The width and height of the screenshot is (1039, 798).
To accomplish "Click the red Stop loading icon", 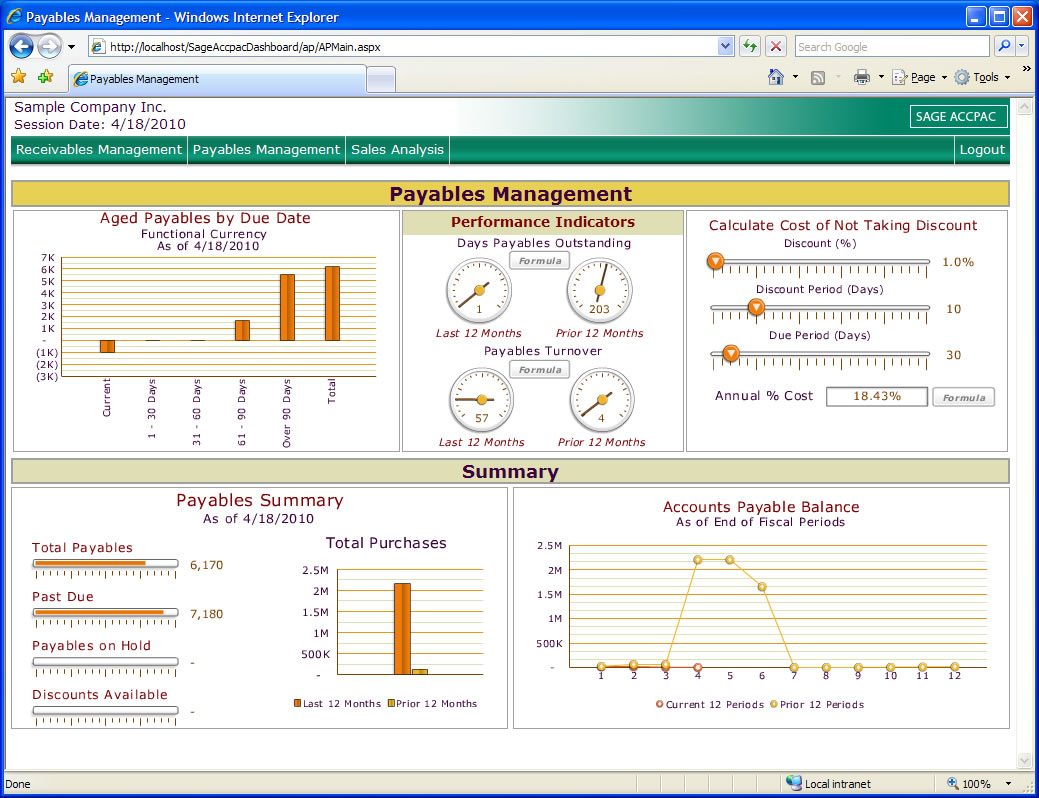I will click(776, 46).
